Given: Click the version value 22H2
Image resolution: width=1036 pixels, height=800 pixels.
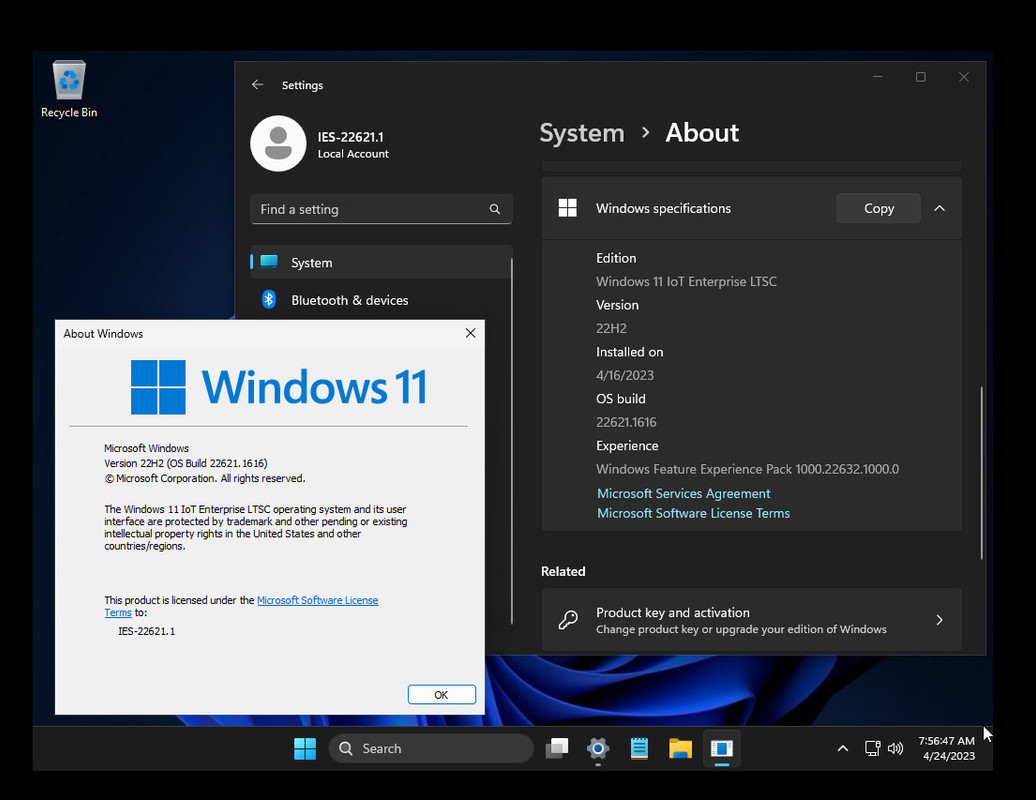Looking at the screenshot, I should click(x=611, y=328).
